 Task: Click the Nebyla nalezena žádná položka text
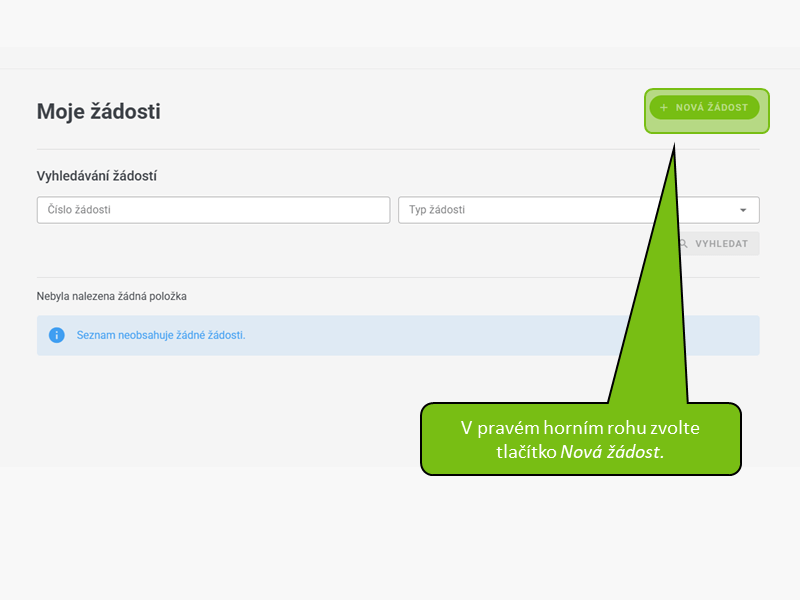click(111, 296)
